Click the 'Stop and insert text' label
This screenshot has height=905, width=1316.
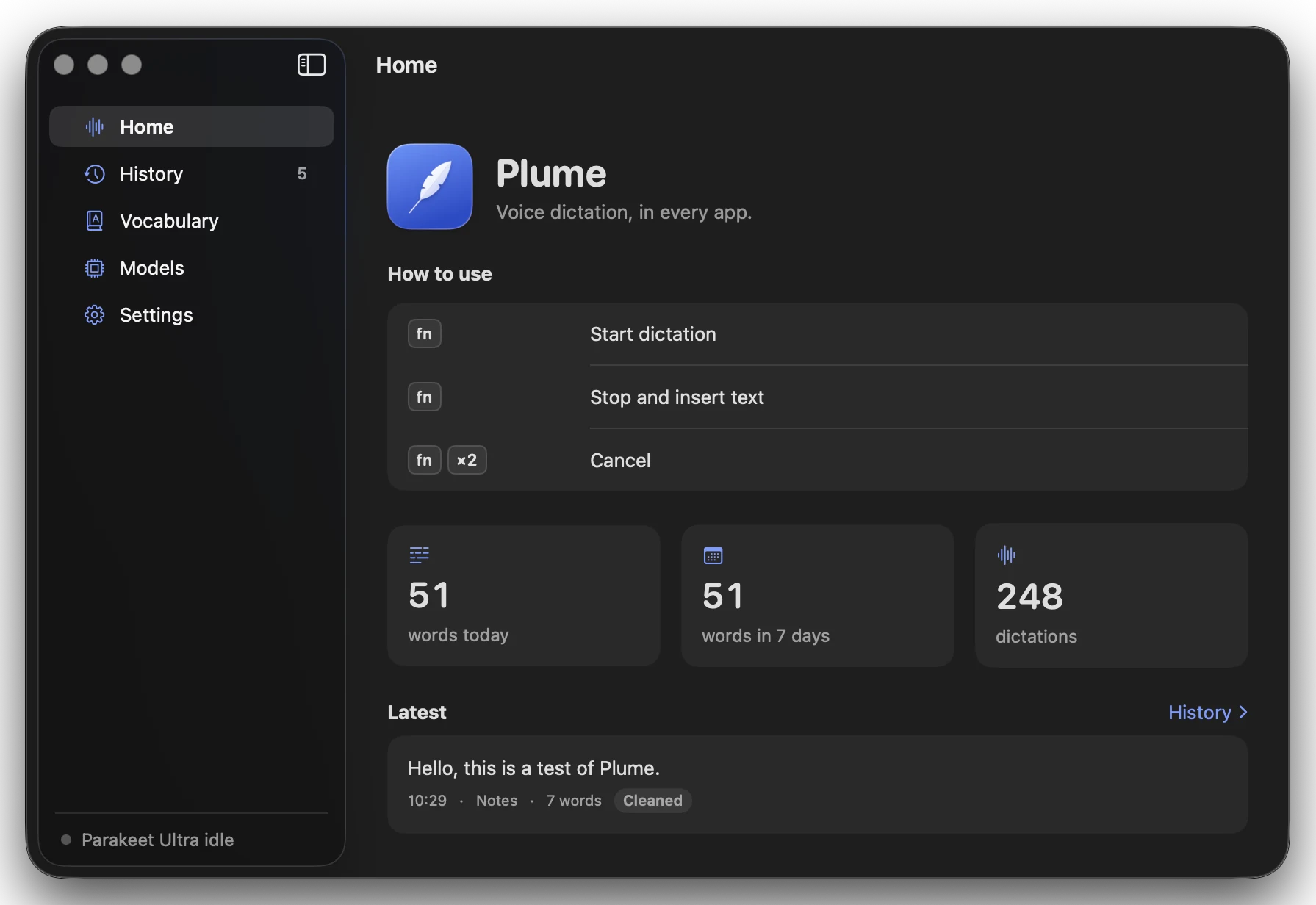[677, 397]
